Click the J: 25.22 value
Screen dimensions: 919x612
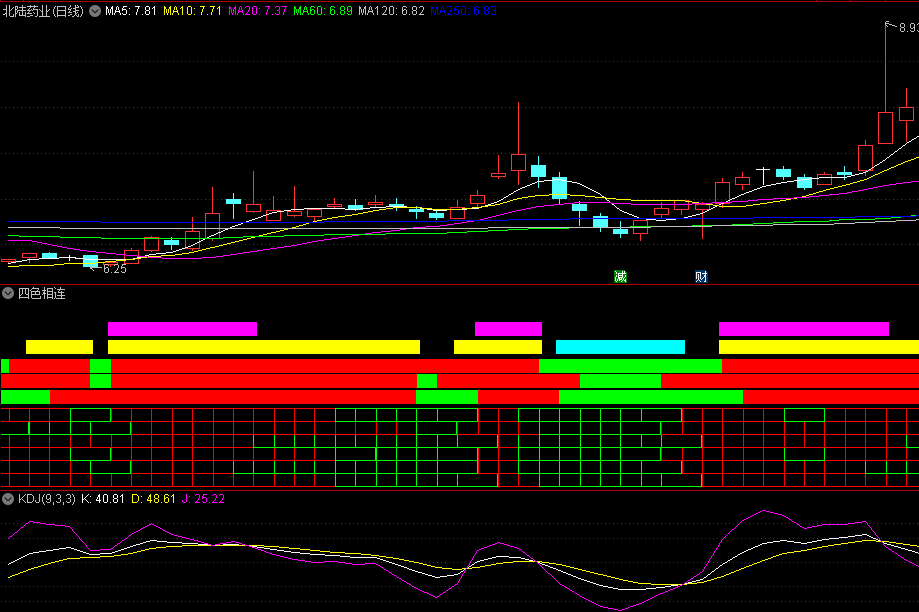(203, 499)
